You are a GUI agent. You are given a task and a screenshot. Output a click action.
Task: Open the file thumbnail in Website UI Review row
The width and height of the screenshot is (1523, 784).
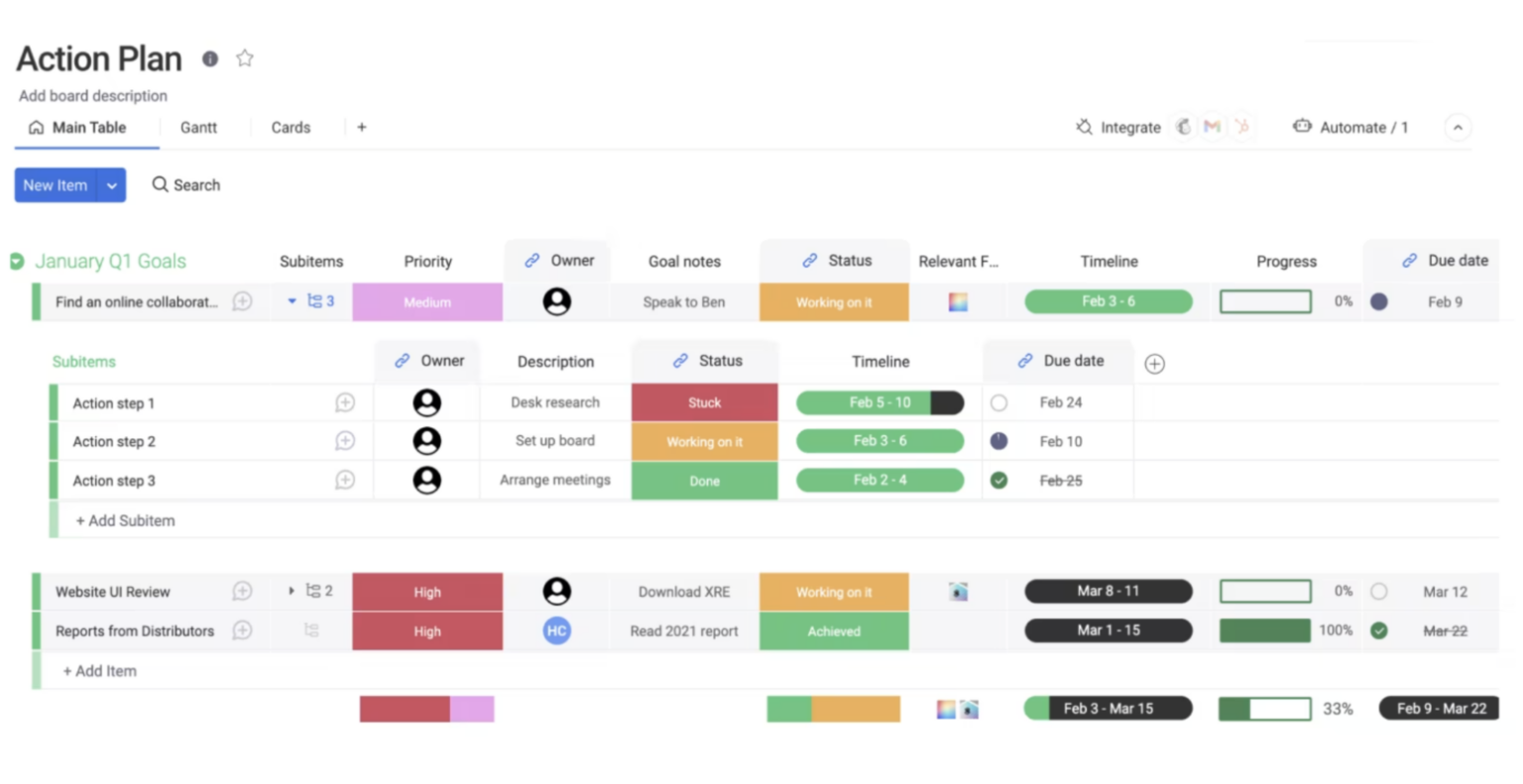click(958, 592)
